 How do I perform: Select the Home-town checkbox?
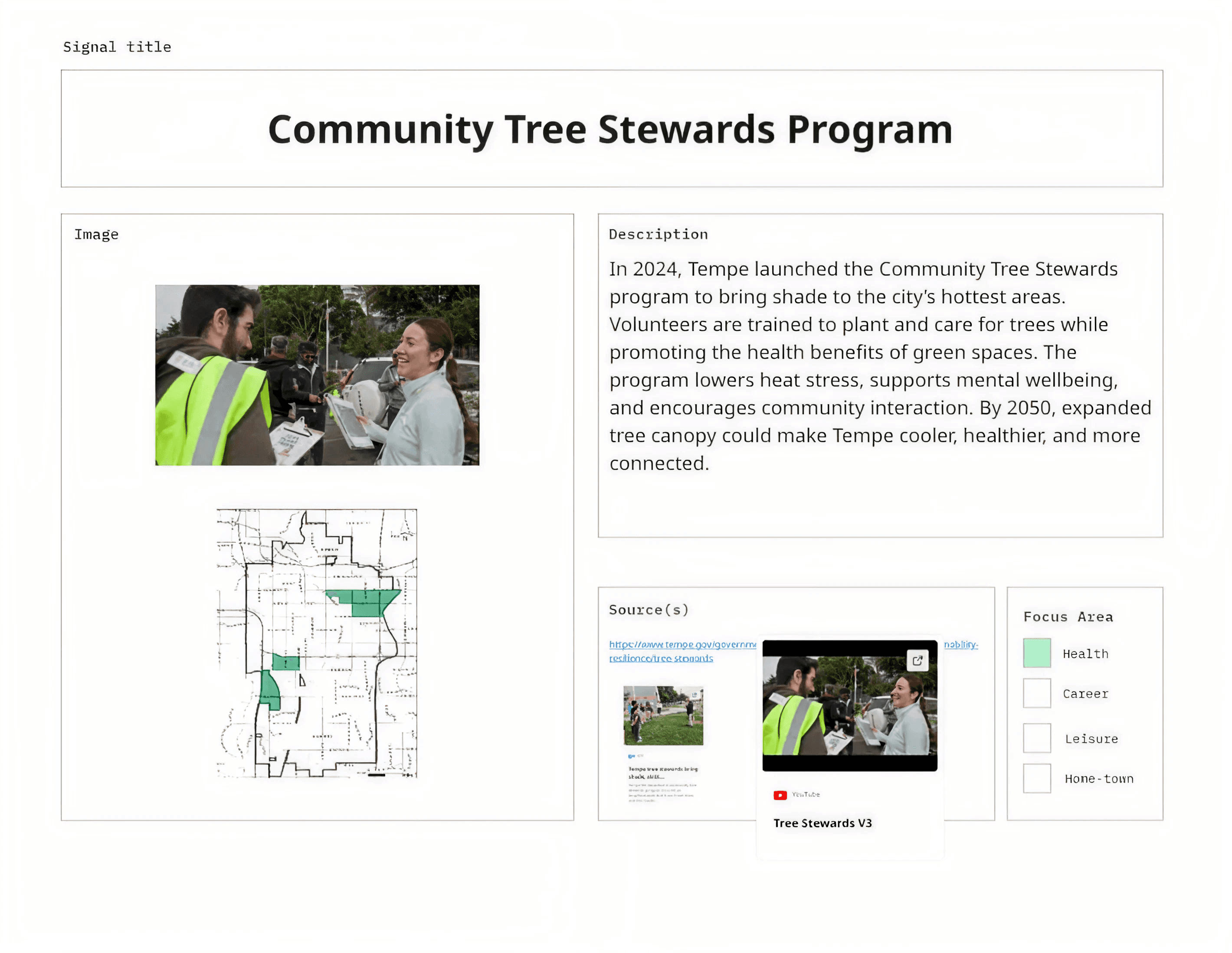click(x=1036, y=778)
